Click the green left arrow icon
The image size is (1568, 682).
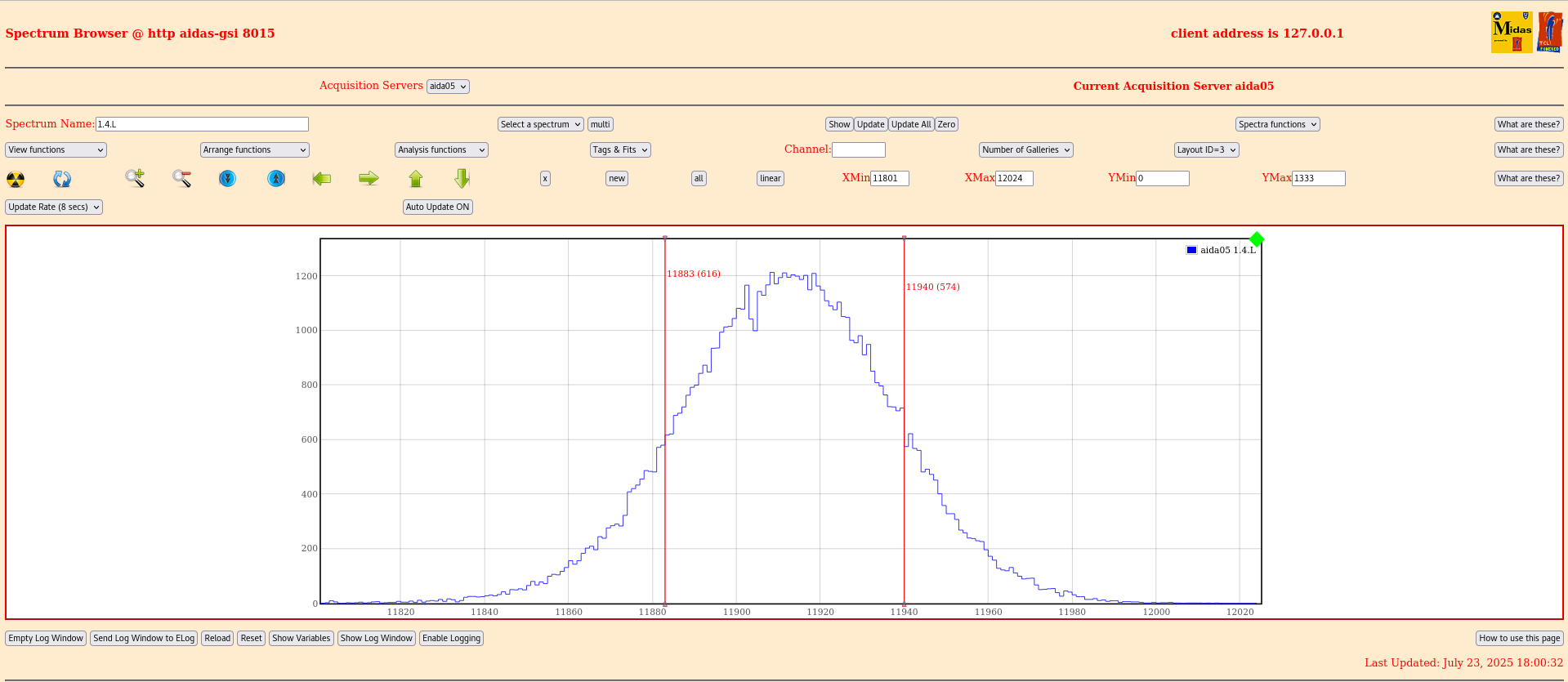click(322, 178)
